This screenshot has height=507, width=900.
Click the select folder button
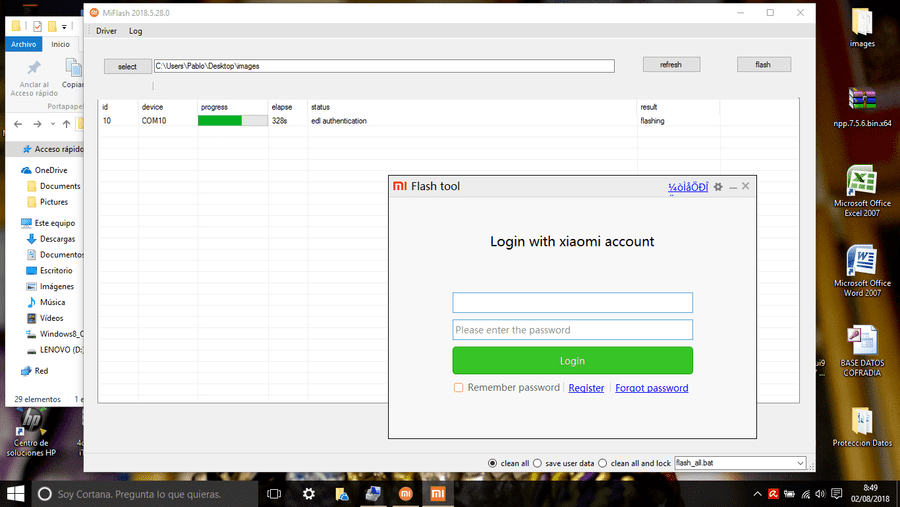127,67
